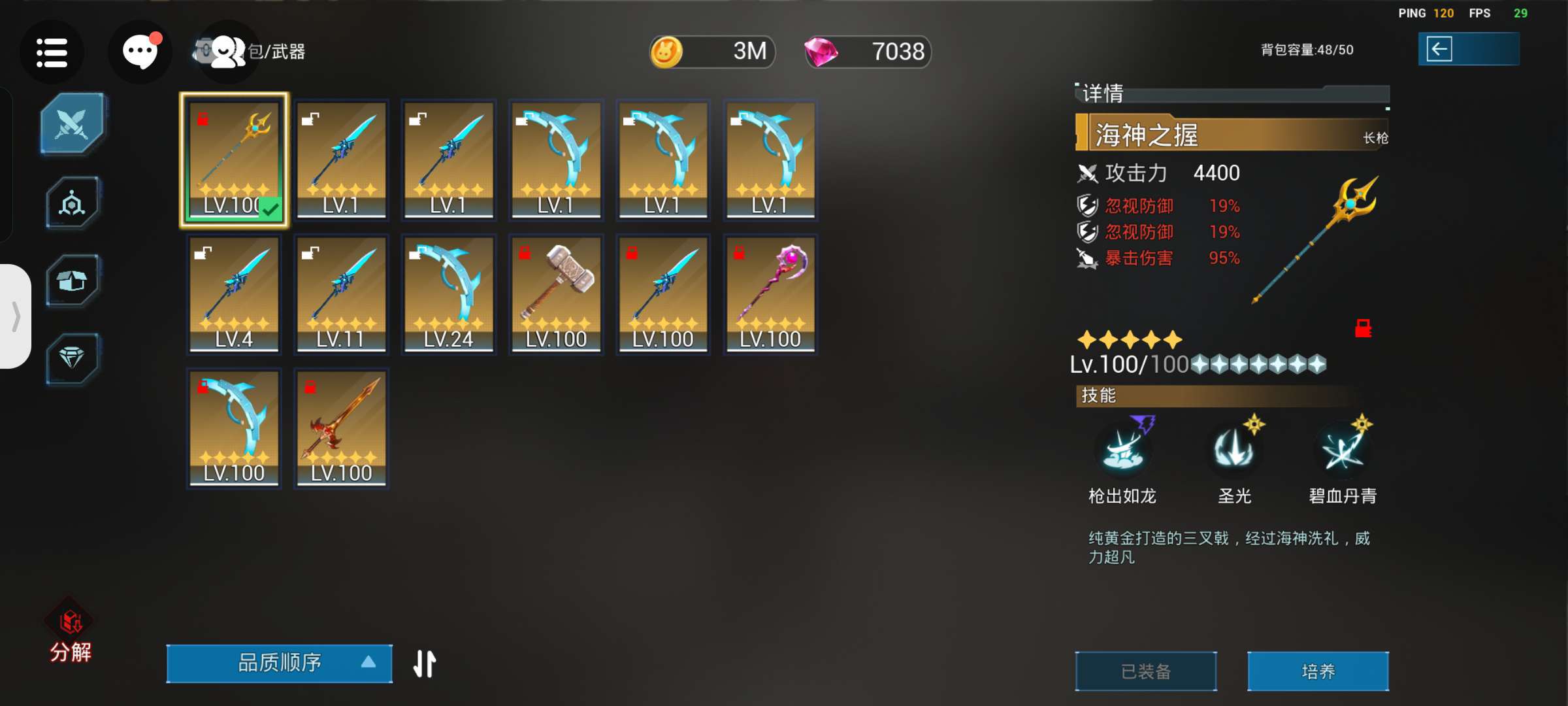Click the 已装备 equipped button
Viewport: 1568px width, 706px height.
(1146, 671)
